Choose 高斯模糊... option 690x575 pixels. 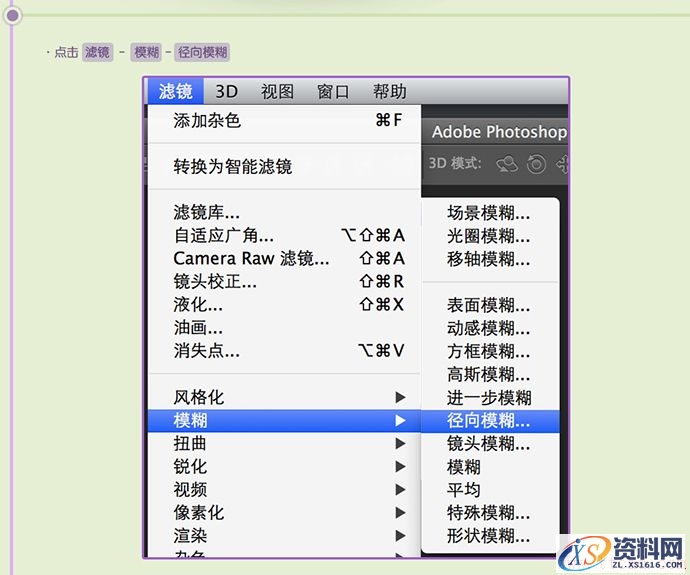point(490,374)
